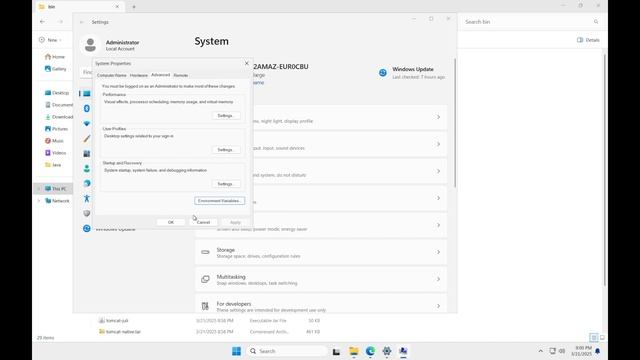Screen dimensions: 640x360
Task: Switch Explorer to details view icon
Action: (594, 338)
